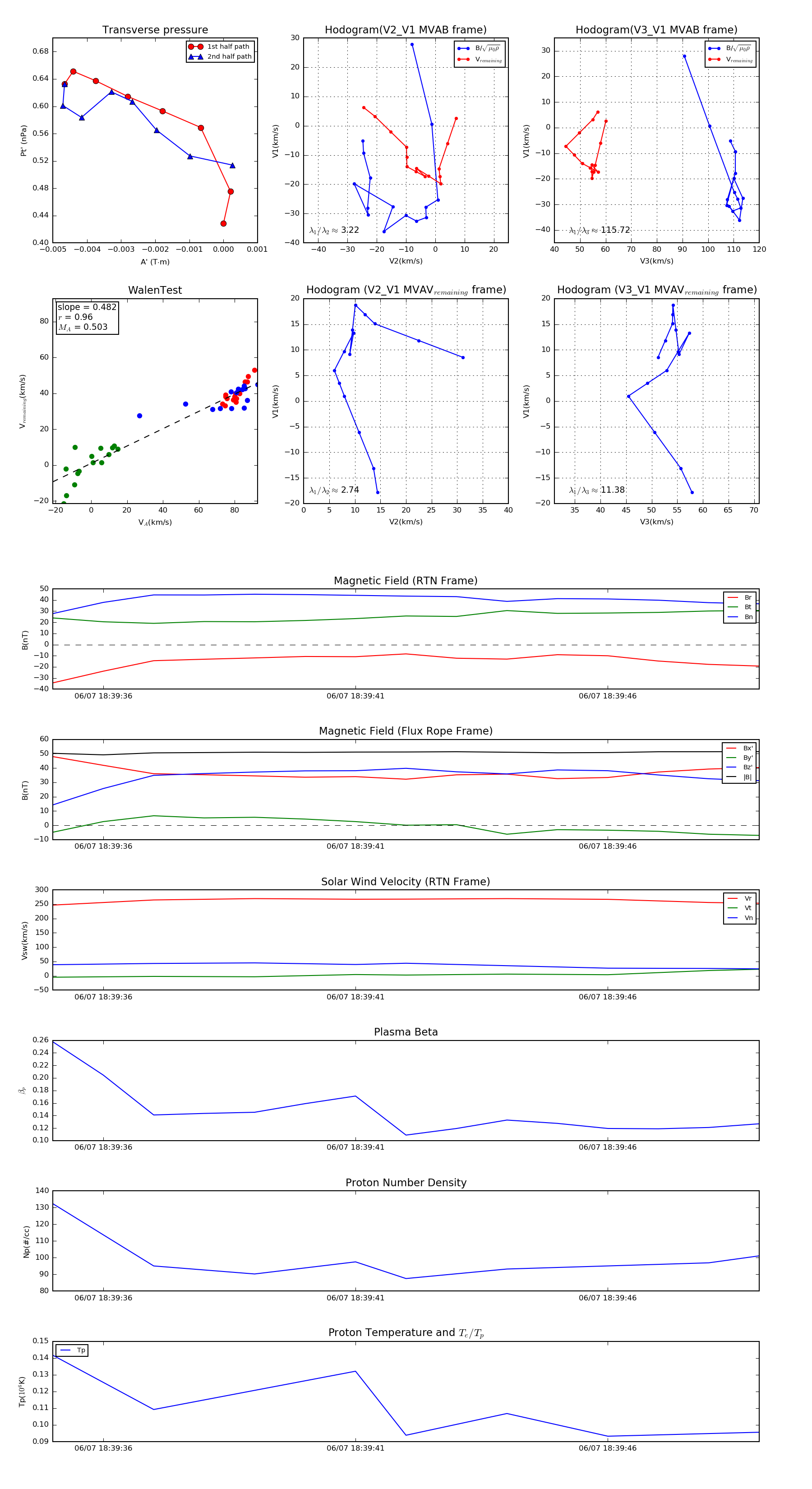Screen dimensions: 812x1489
Task: Click the blue data point near V_A 27 in WalenTest
Action: [x=139, y=416]
